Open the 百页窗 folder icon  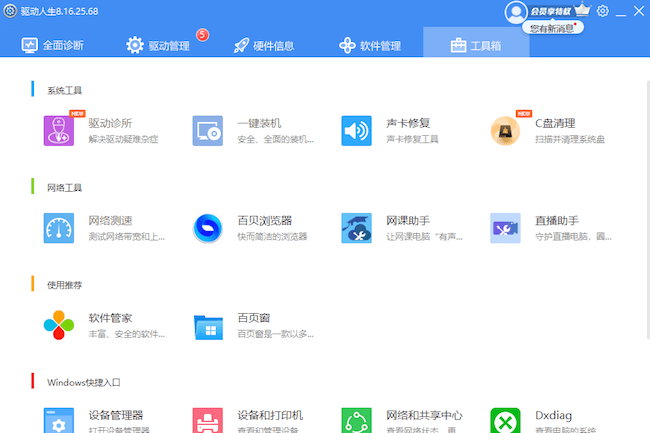(x=208, y=327)
